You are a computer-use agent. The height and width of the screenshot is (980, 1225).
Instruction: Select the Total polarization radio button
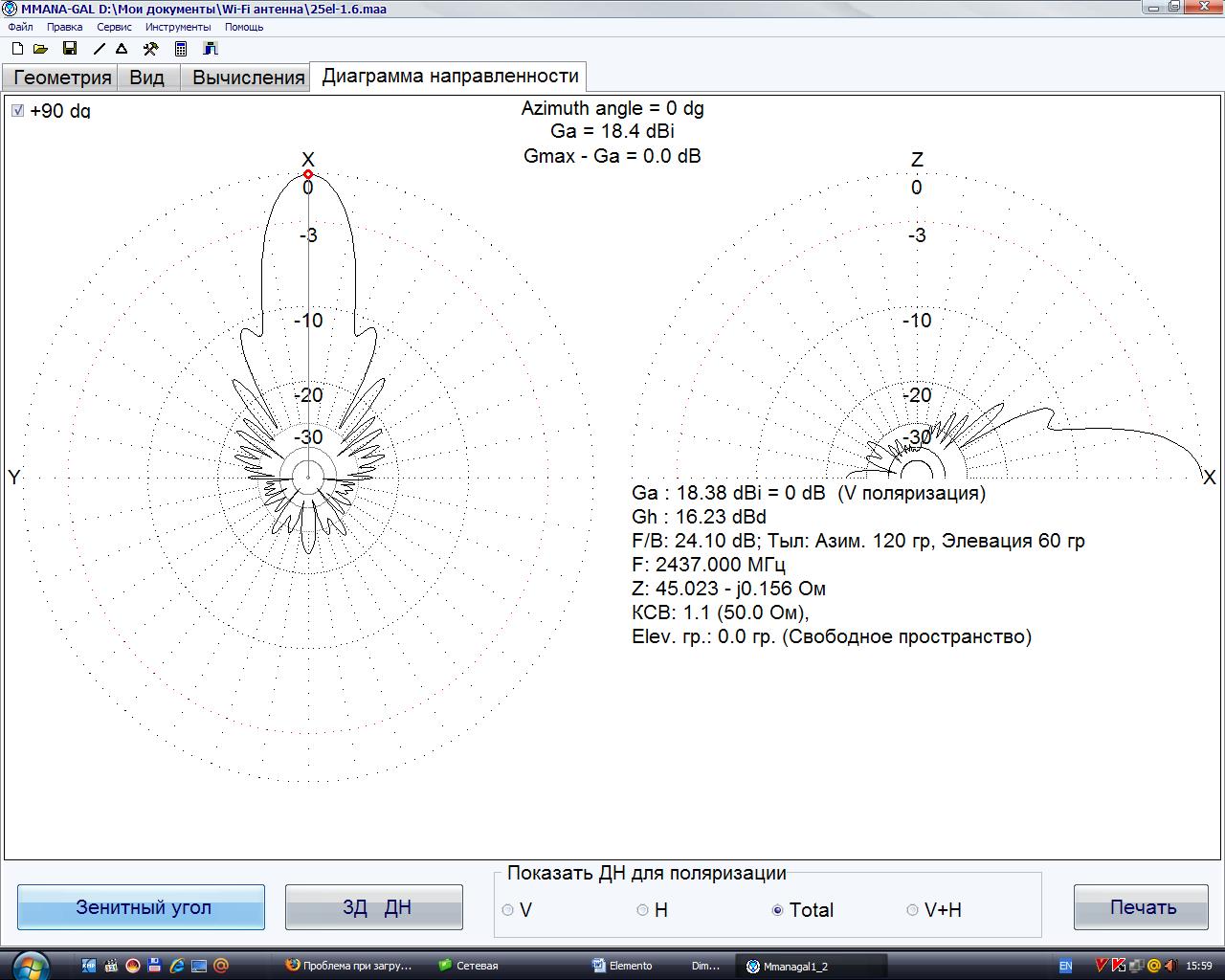[778, 910]
